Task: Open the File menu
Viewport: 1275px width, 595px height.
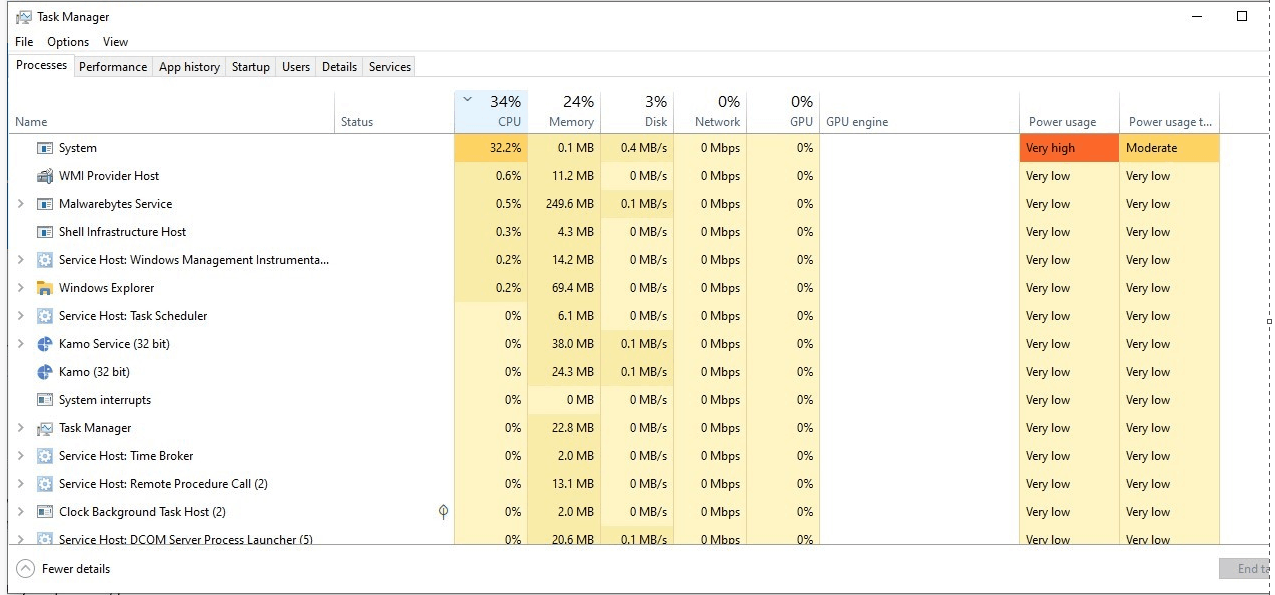Action: click(24, 42)
